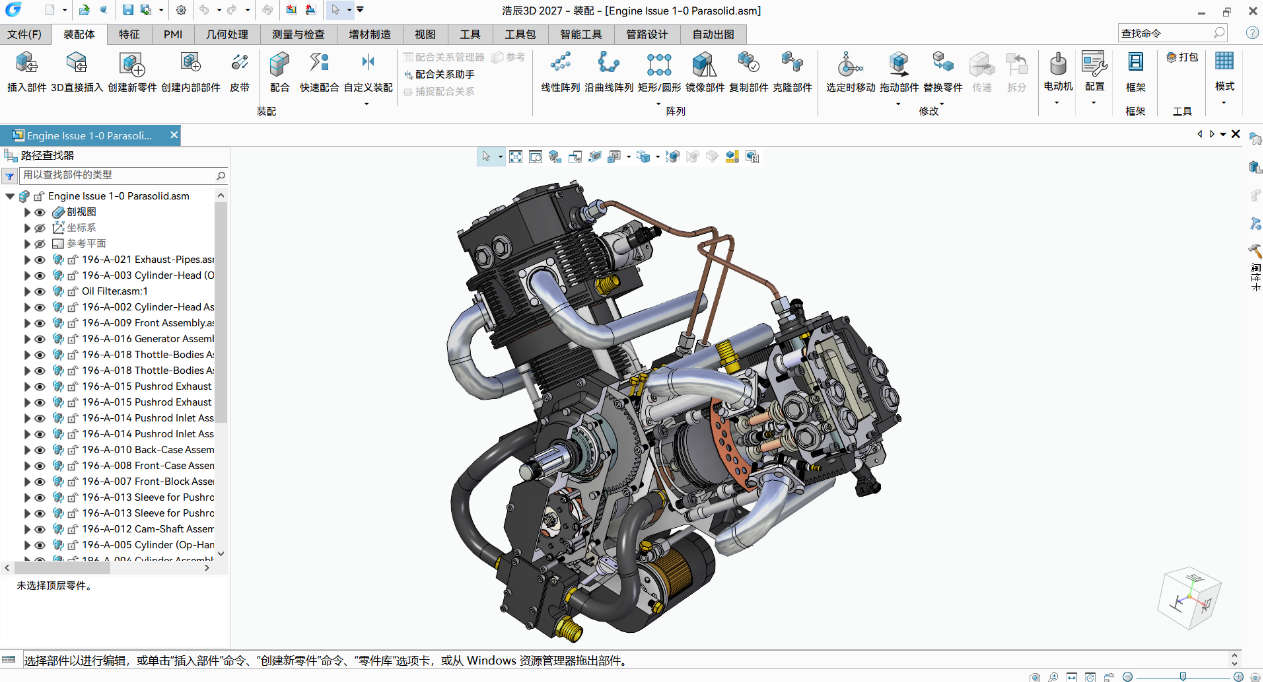1263x682 pixels.
Task: Select the 3D直接插入 tool
Action: tap(77, 65)
